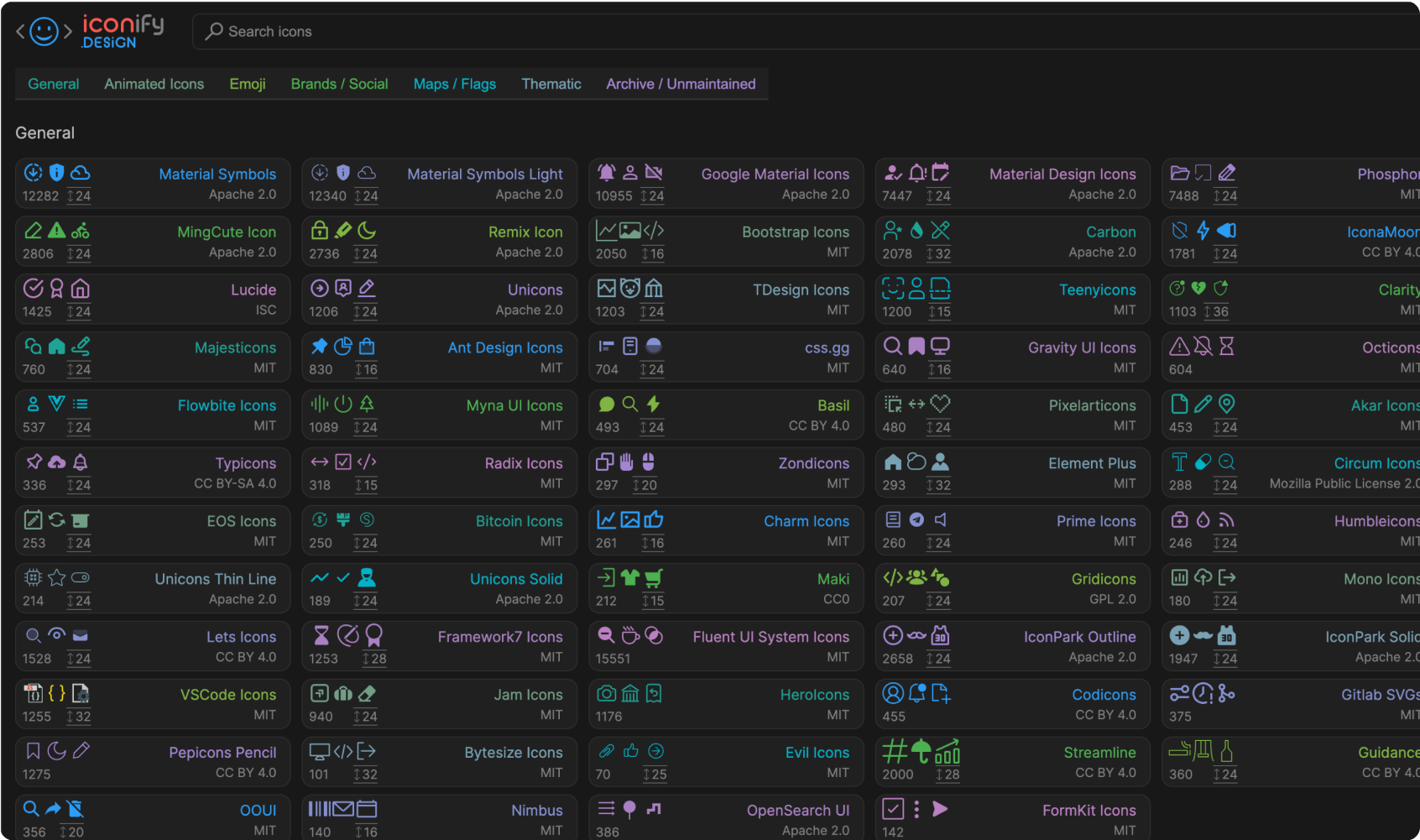Click the barcode icon in Nimbus card

320,809
